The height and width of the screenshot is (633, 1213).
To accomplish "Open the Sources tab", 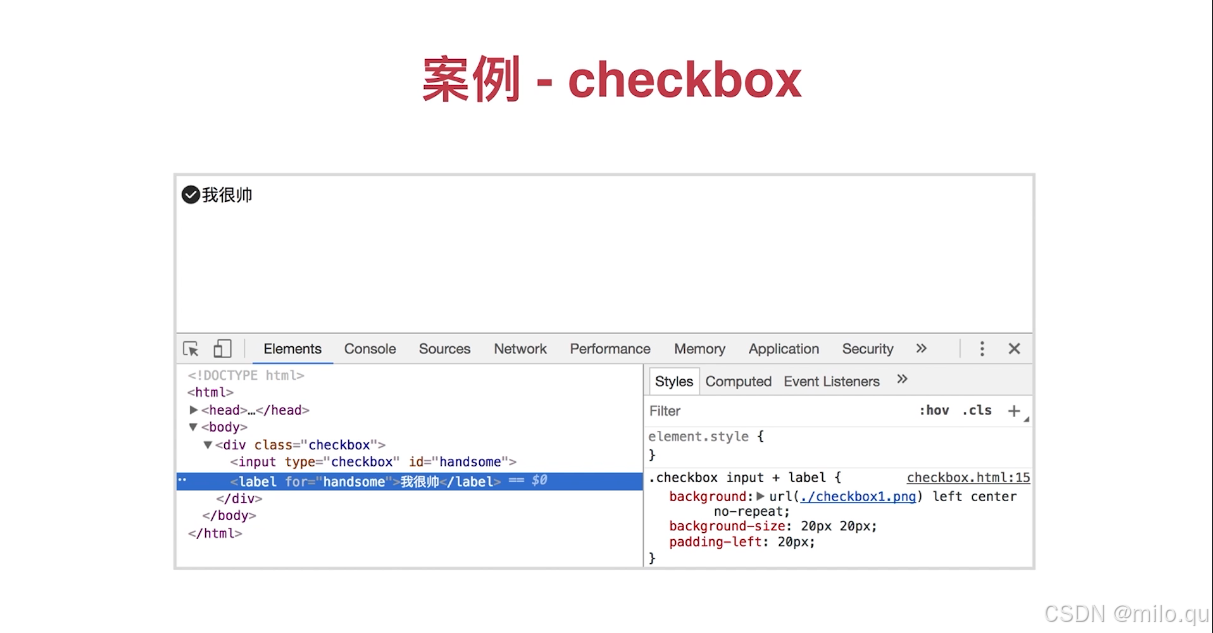I will [x=445, y=349].
